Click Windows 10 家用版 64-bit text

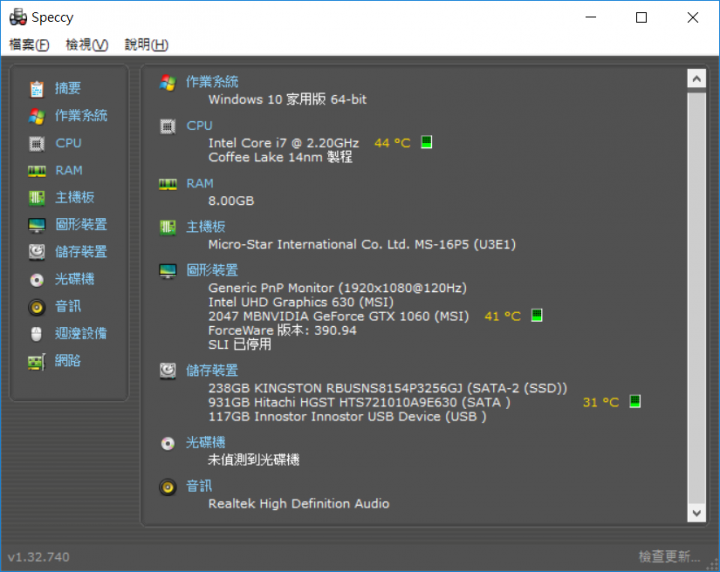[x=287, y=99]
